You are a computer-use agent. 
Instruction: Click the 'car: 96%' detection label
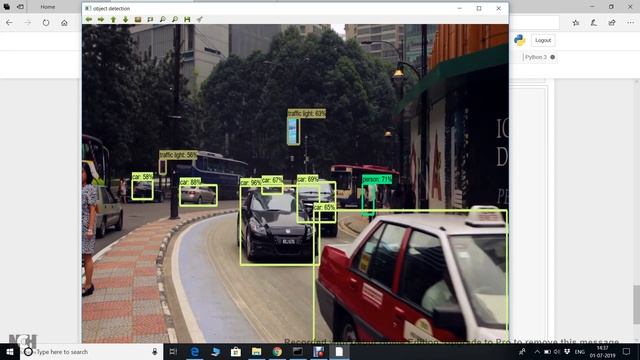[250, 182]
